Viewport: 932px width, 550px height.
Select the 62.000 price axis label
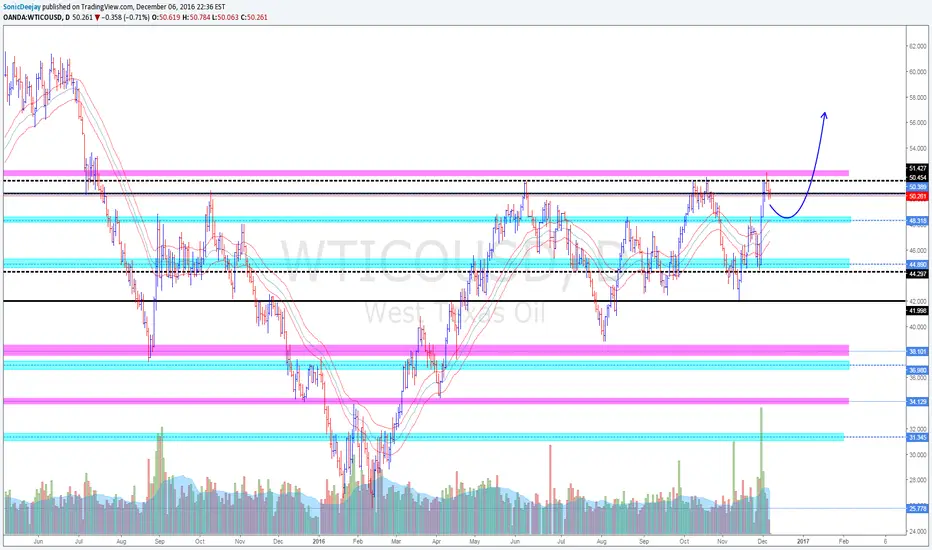[918, 46]
